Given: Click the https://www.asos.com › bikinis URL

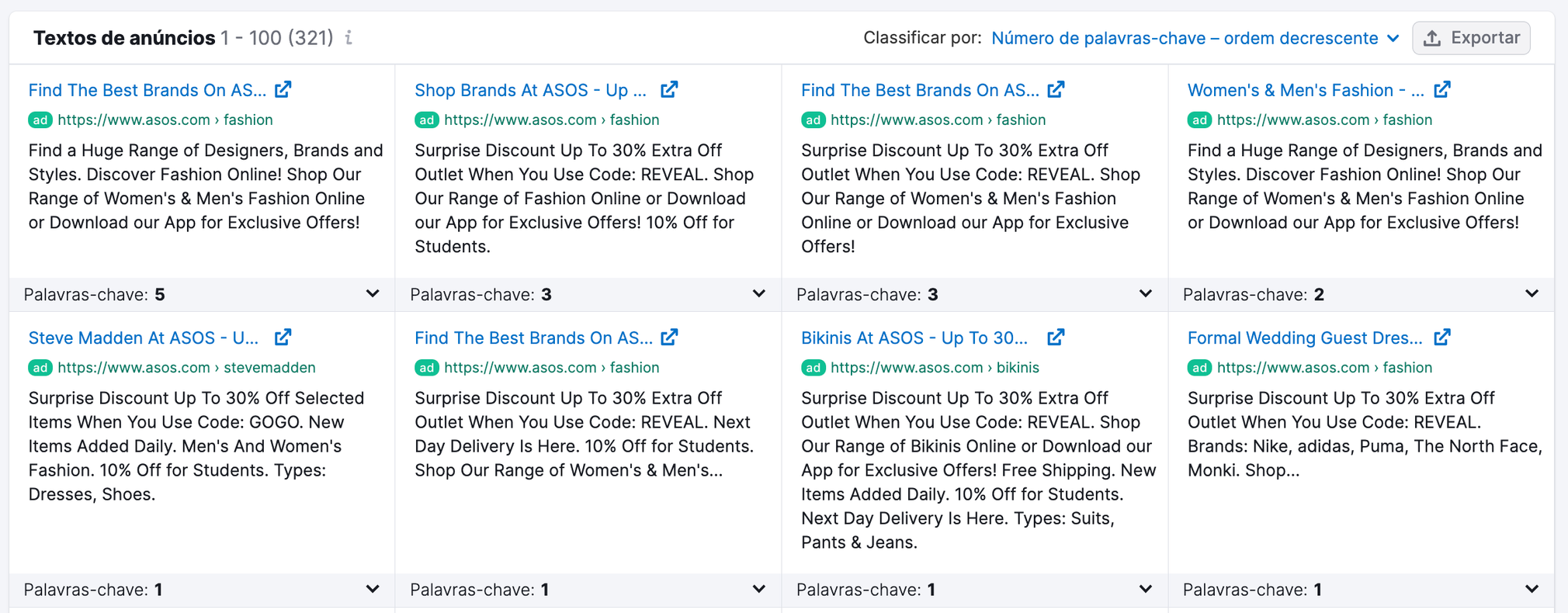Looking at the screenshot, I should pyautogui.click(x=935, y=367).
